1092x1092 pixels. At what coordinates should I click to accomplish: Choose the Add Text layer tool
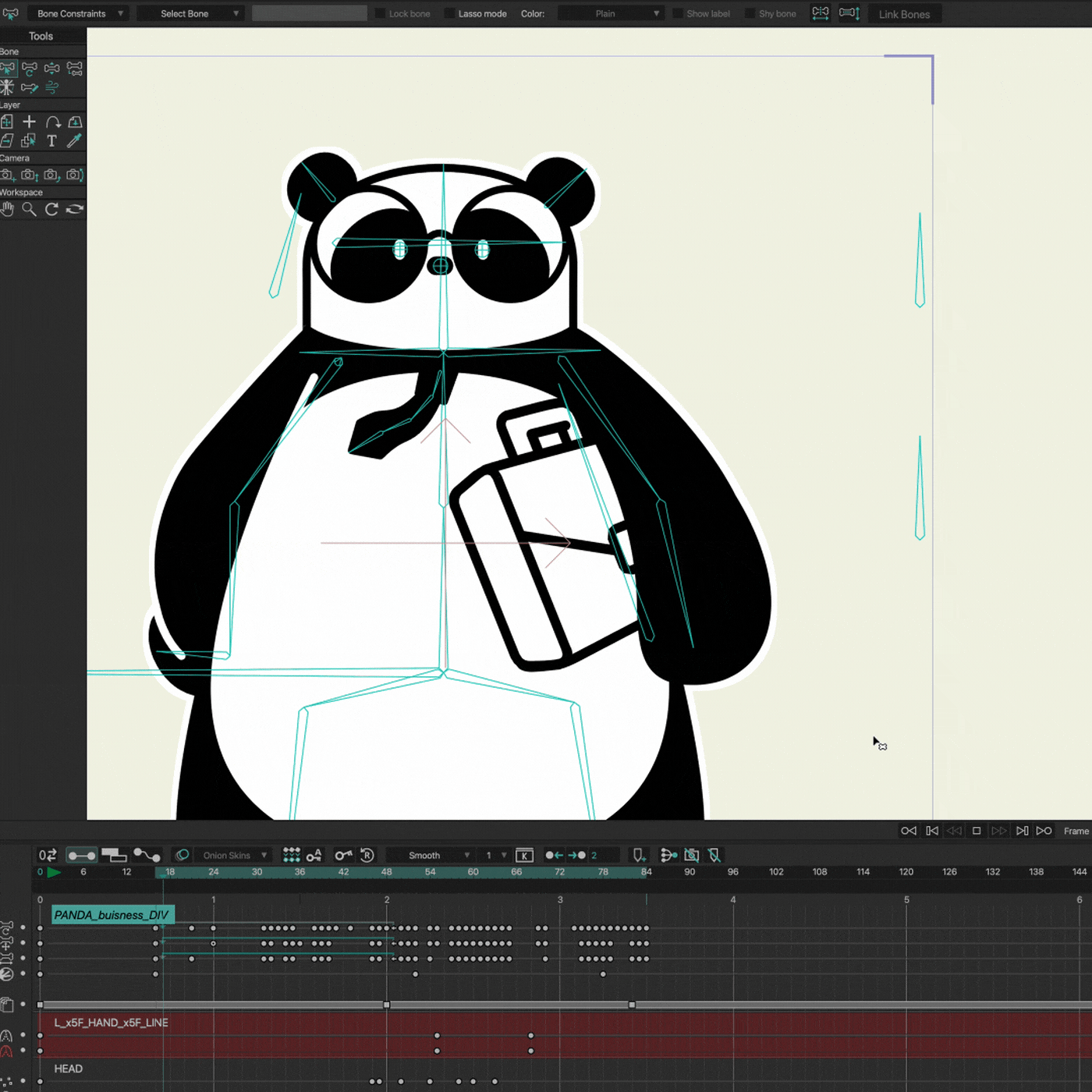(51, 141)
